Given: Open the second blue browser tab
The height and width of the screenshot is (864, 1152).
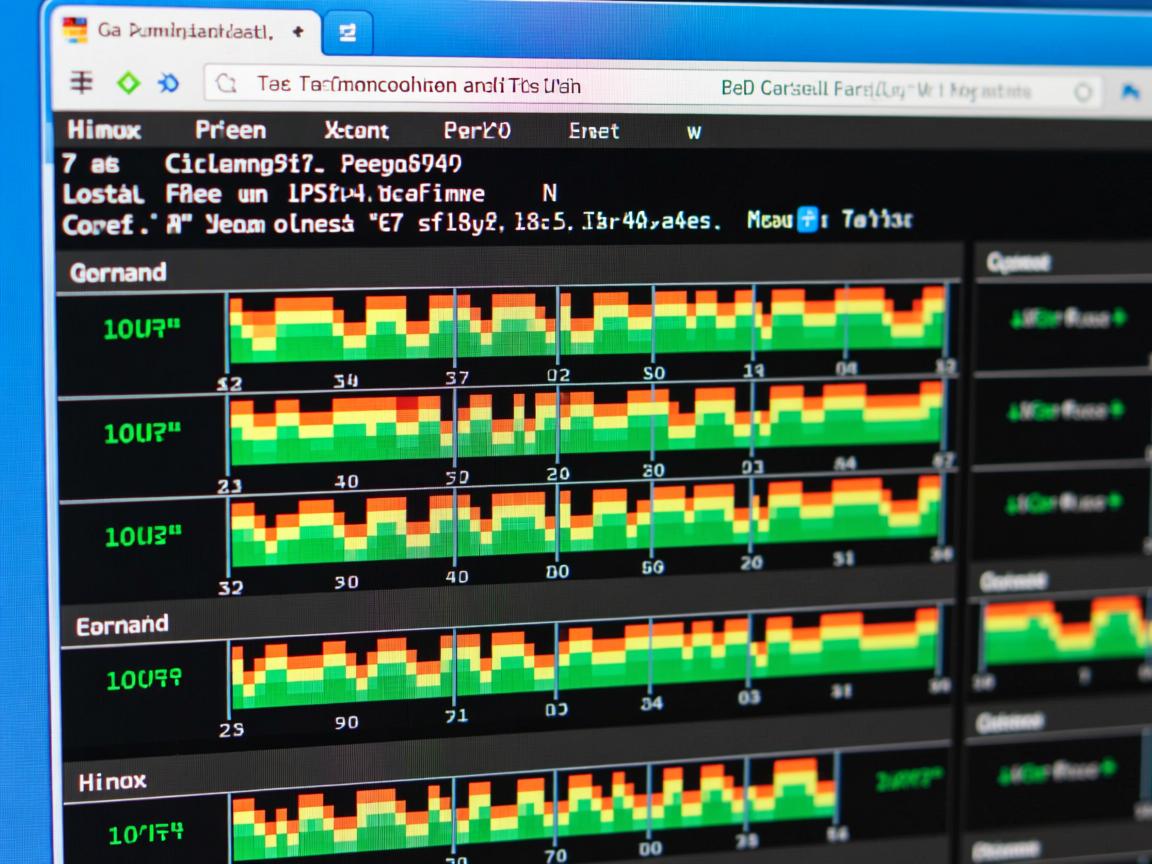Looking at the screenshot, I should click(347, 33).
